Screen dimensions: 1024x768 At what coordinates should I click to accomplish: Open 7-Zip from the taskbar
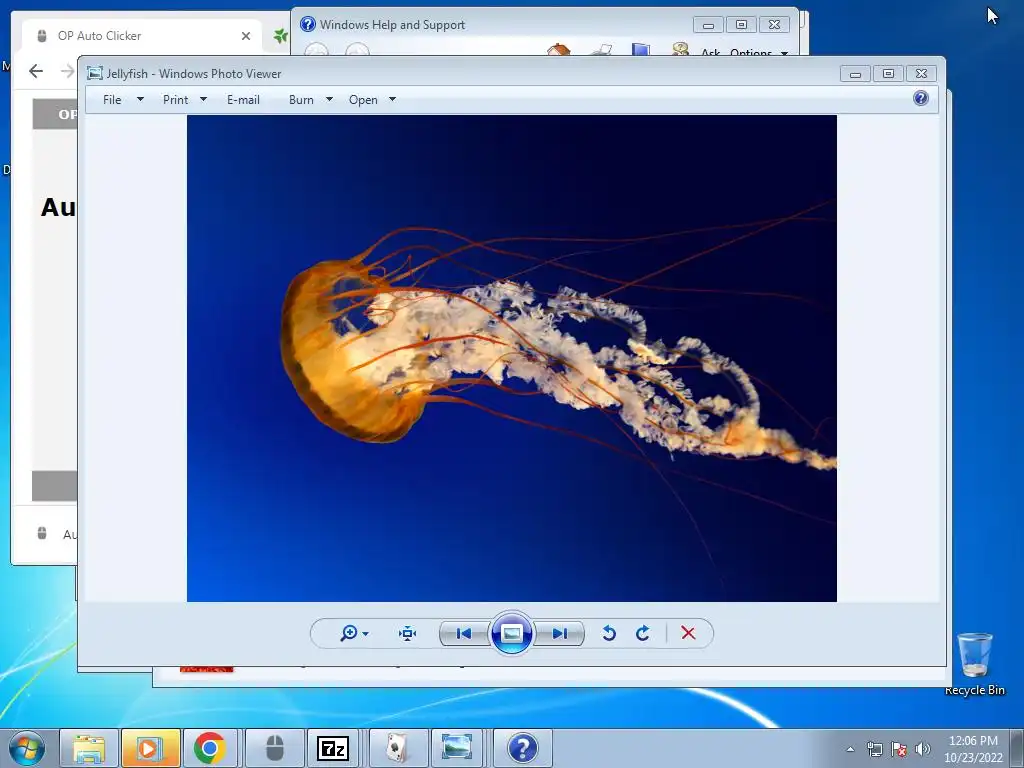[332, 748]
